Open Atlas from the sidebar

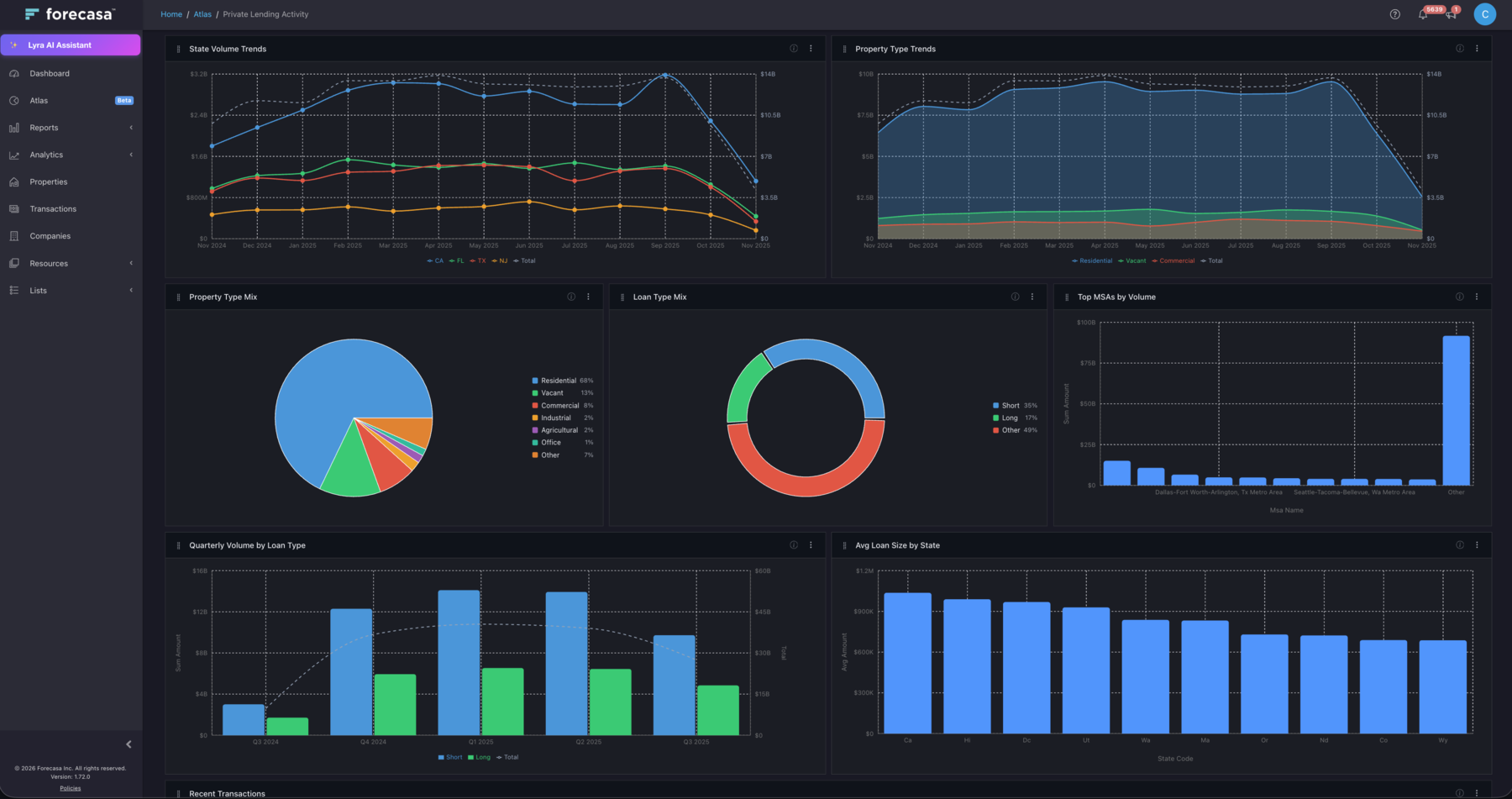tap(39, 100)
